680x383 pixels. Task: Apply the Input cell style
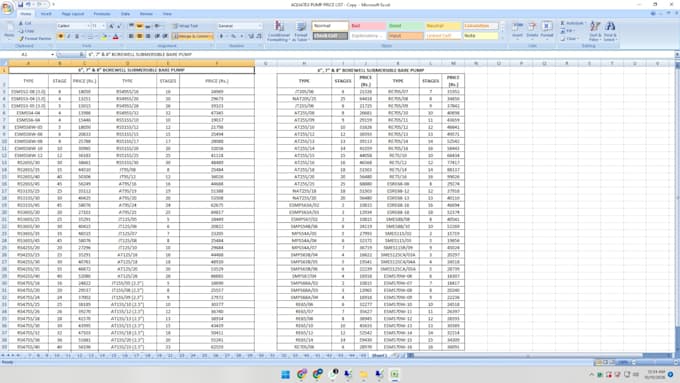(405, 36)
